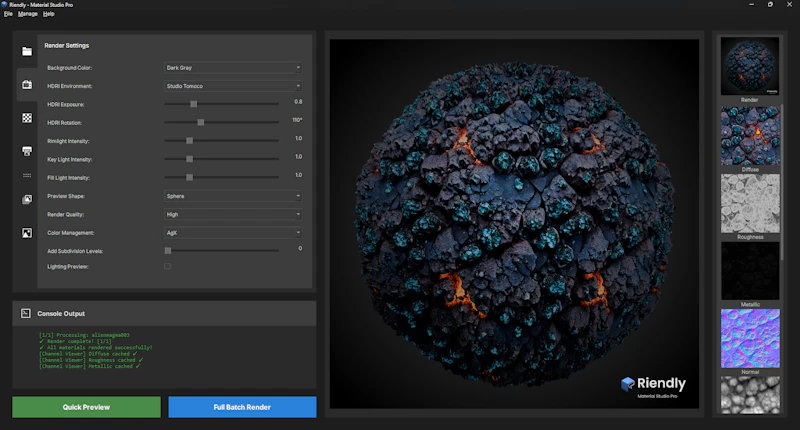Open the Render Quality dropdown

coord(233,214)
